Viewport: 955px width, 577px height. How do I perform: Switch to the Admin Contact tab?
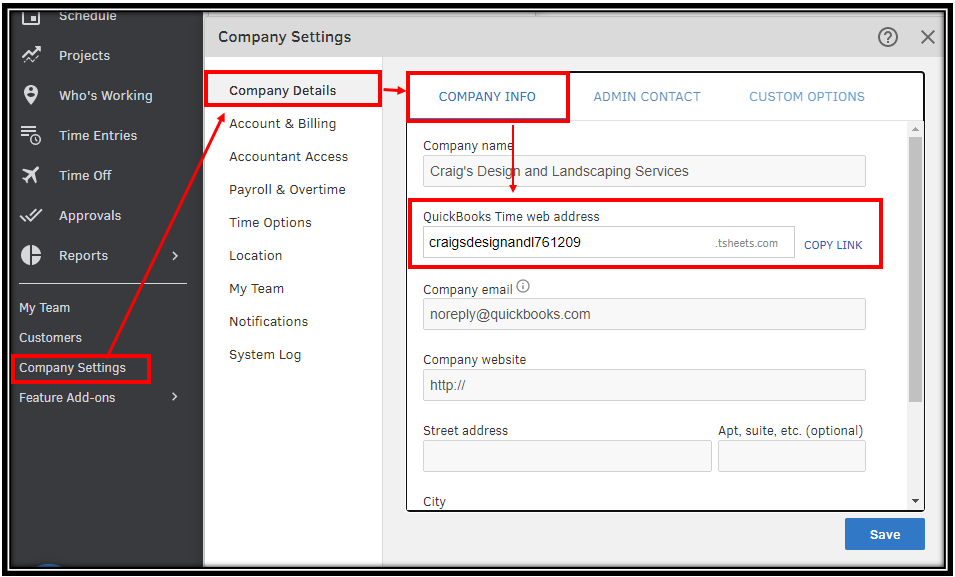click(x=647, y=96)
